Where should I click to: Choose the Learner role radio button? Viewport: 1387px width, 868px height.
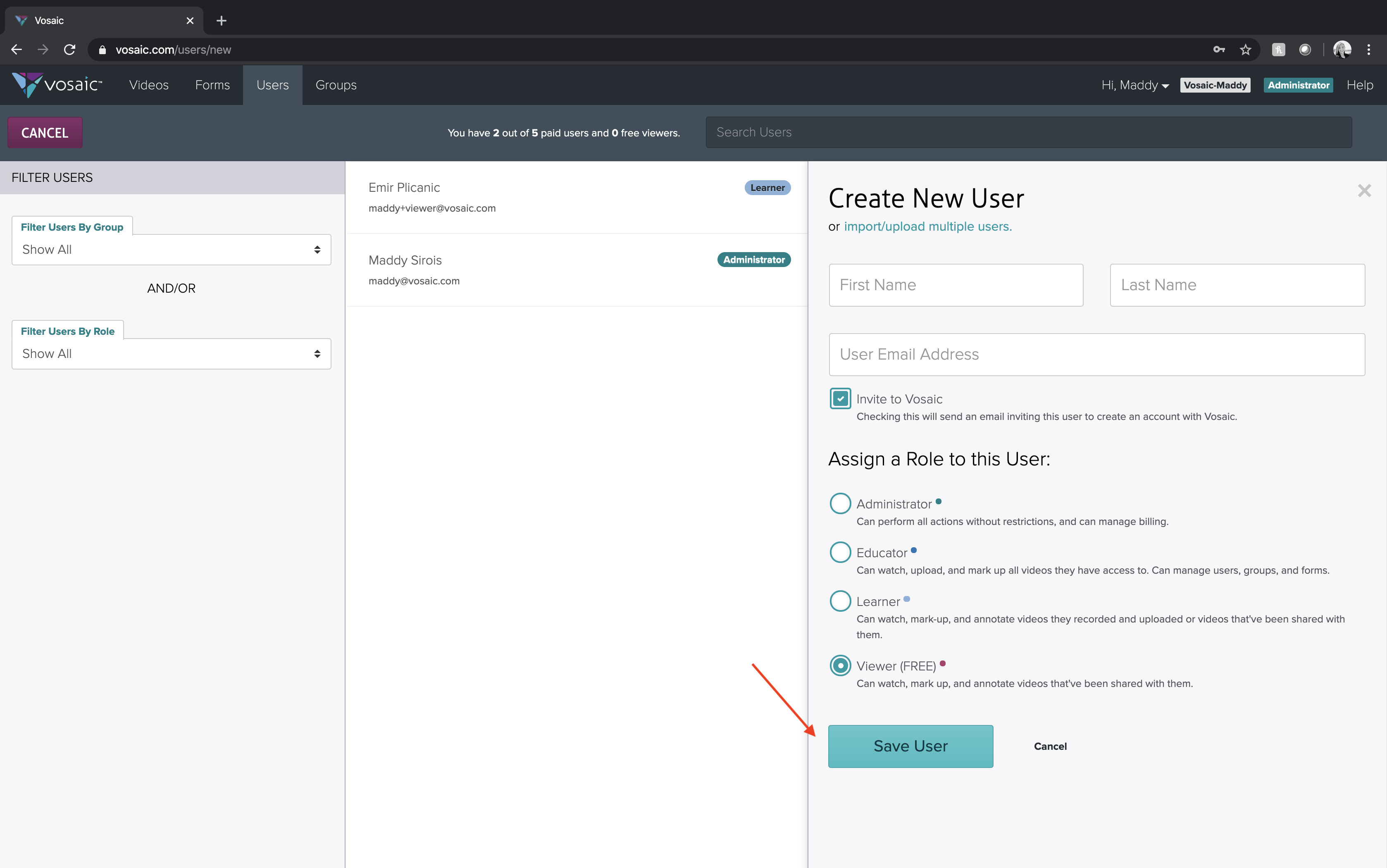(x=840, y=601)
